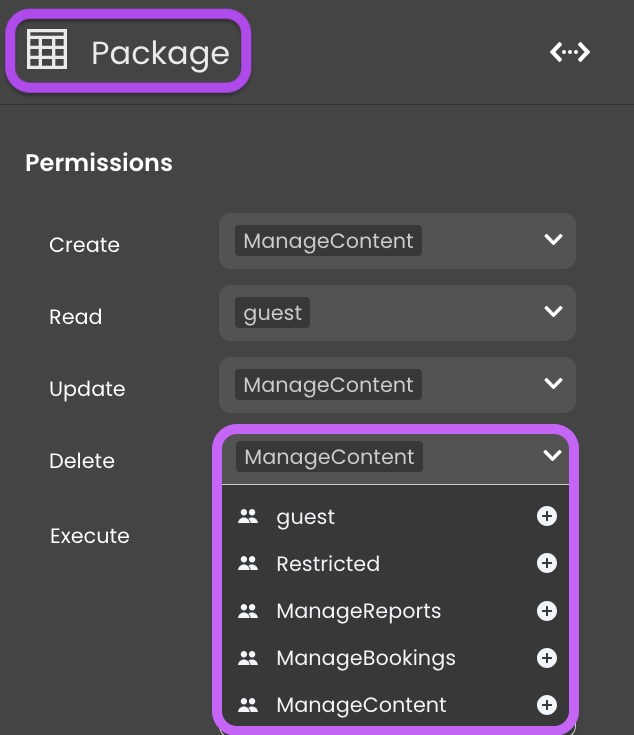Screen dimensions: 634x735
Task: Collapse the Delete permission dropdown chevron
Action: point(552,455)
